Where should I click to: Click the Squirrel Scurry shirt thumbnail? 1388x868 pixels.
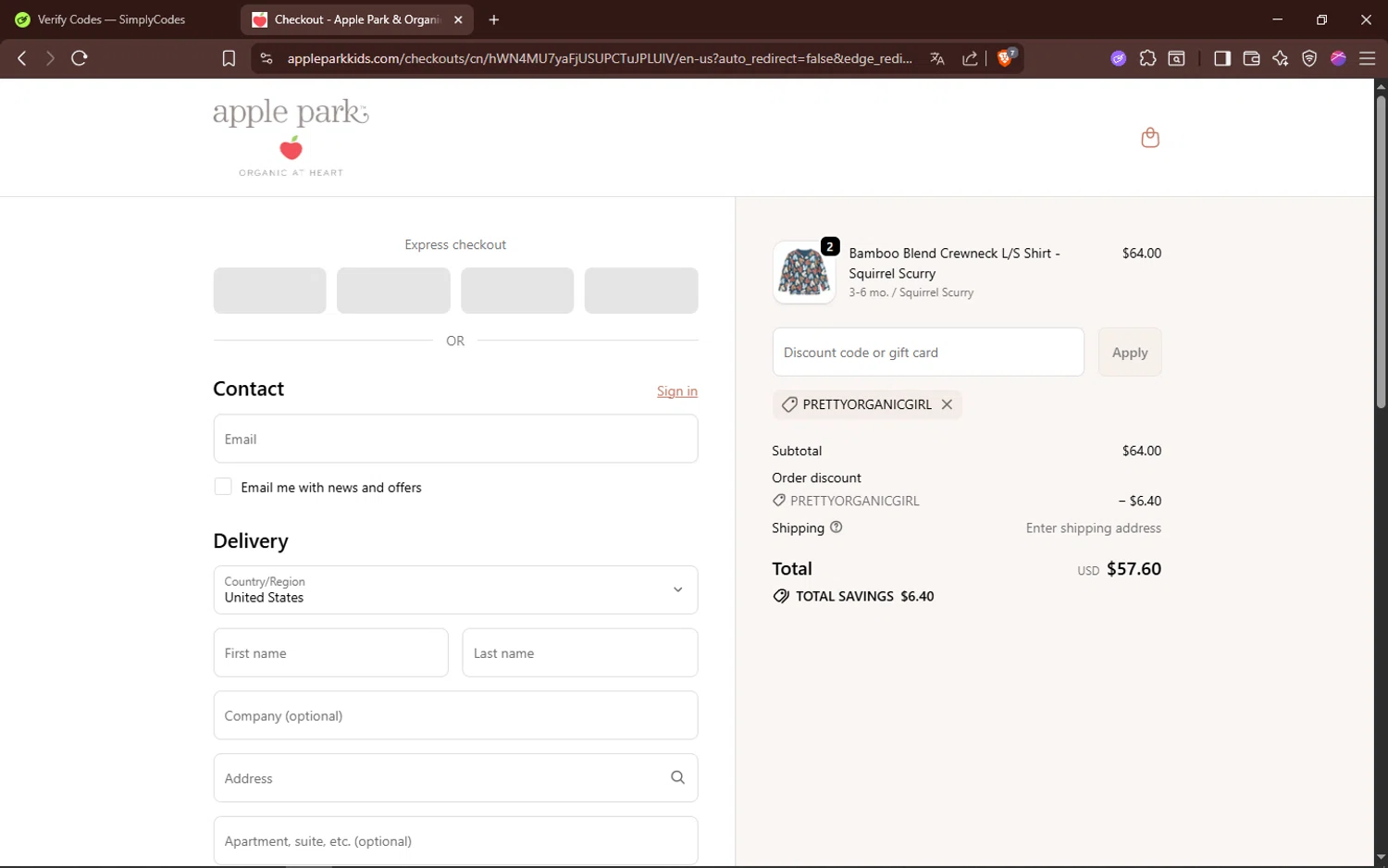803,272
